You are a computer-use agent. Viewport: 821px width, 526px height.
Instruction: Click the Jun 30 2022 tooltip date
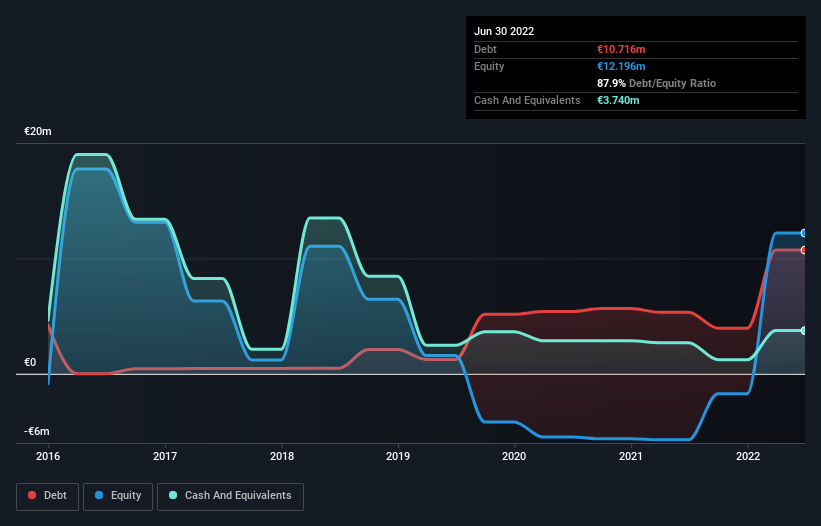tap(504, 31)
